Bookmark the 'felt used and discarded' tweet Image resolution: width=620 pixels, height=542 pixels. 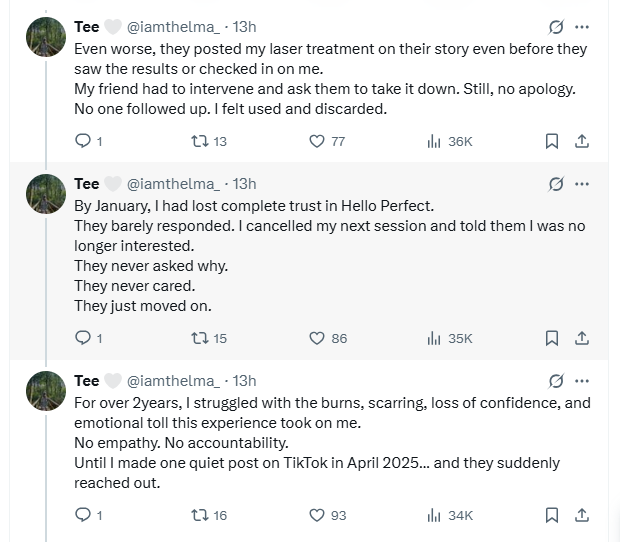(x=552, y=141)
